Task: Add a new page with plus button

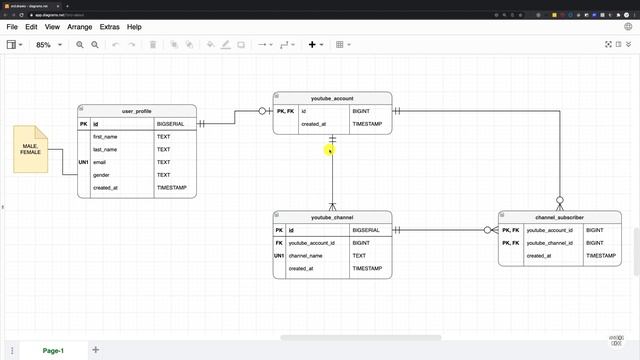Action: coord(96,350)
